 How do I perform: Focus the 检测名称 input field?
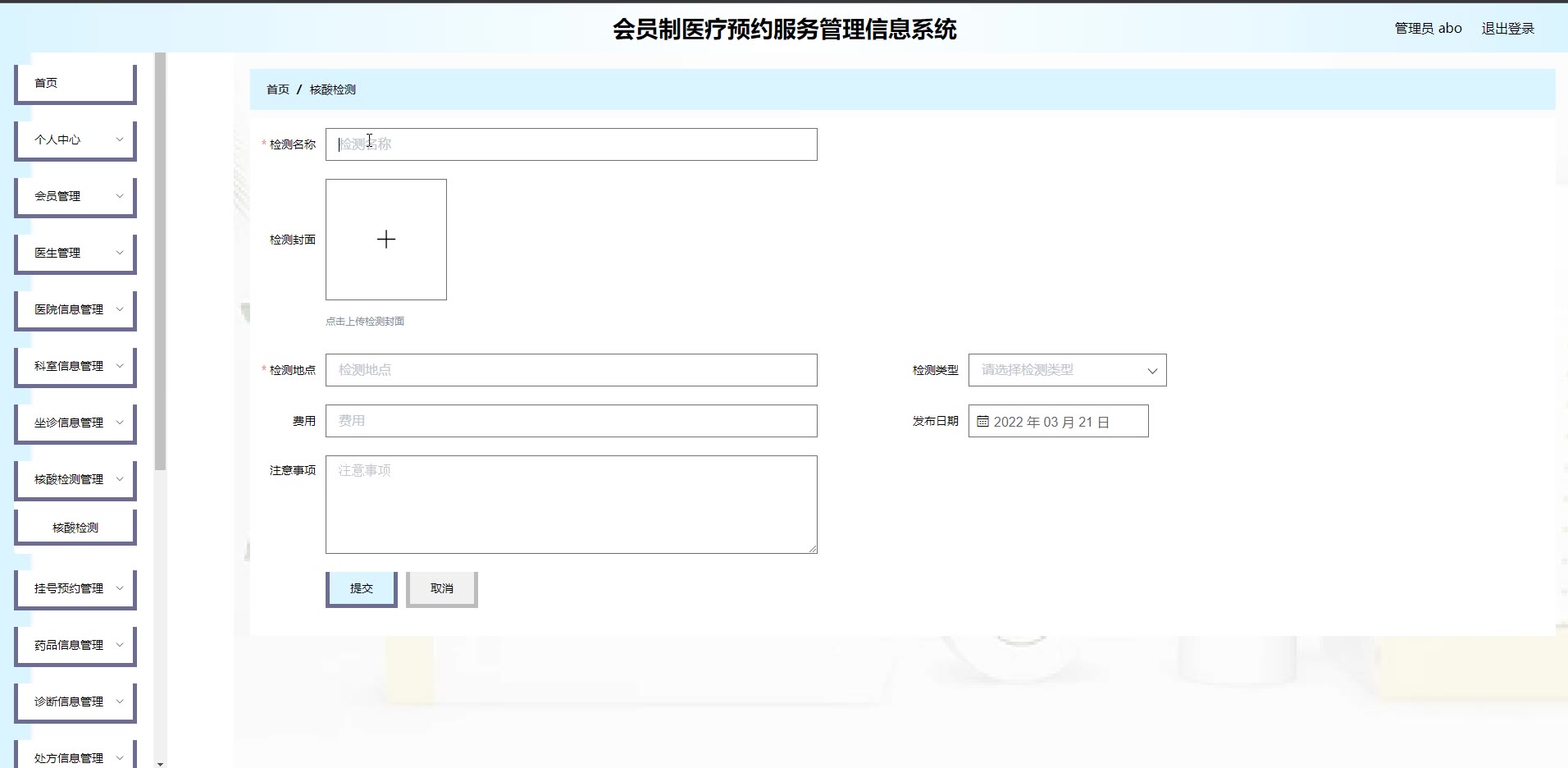click(x=572, y=144)
